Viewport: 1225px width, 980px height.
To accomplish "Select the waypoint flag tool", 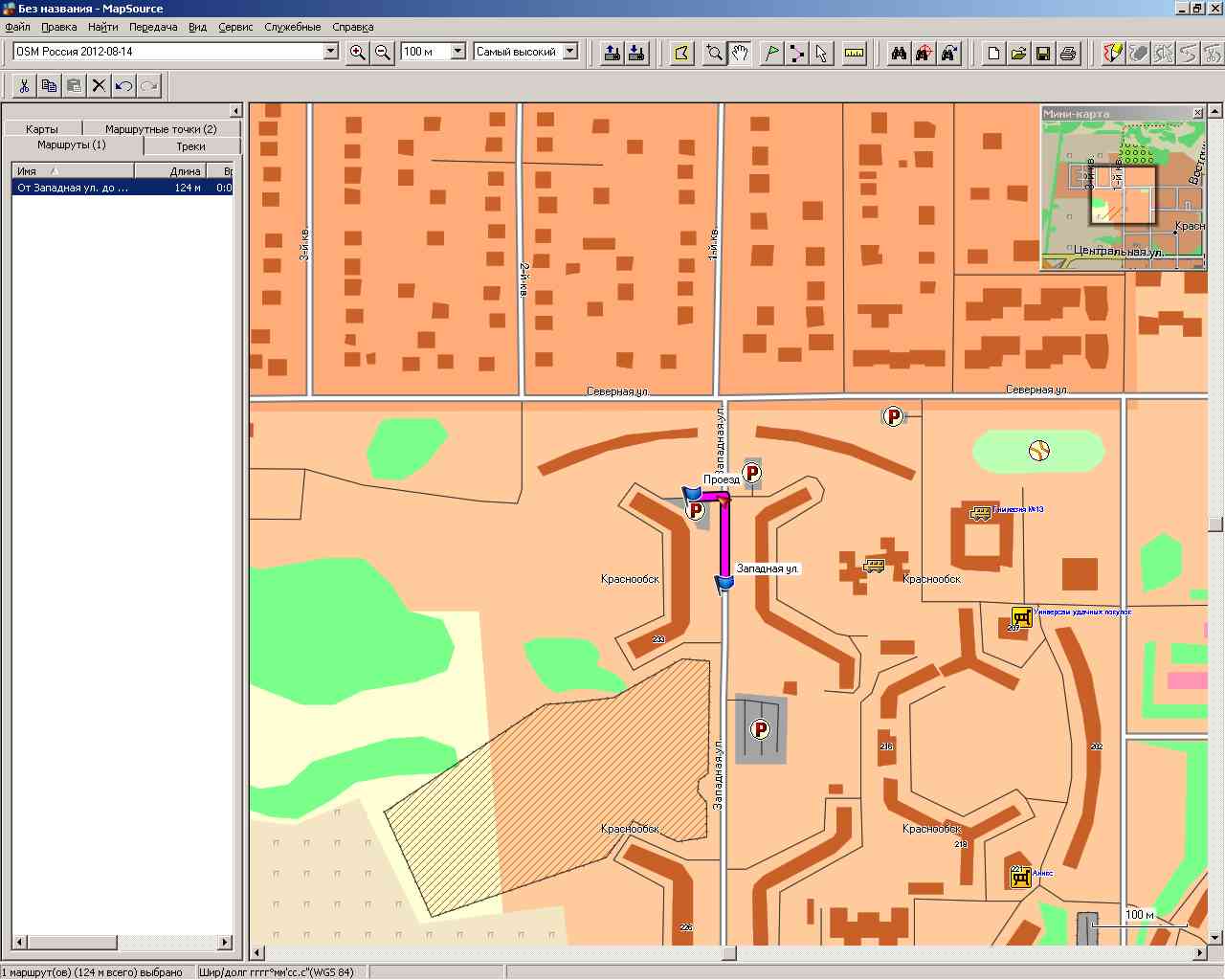I will tap(771, 53).
